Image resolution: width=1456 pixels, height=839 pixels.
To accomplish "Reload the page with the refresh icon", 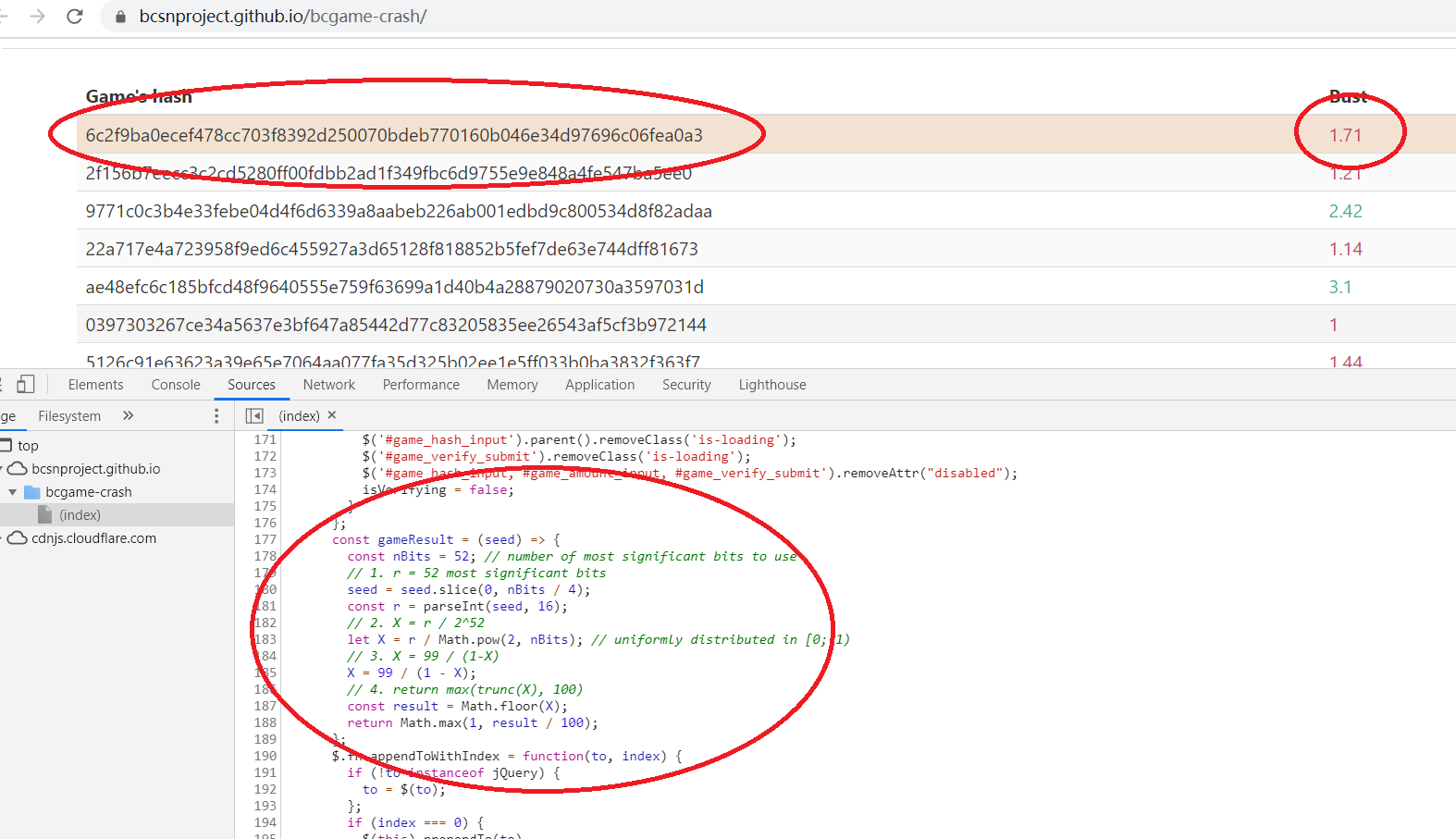I will [75, 17].
